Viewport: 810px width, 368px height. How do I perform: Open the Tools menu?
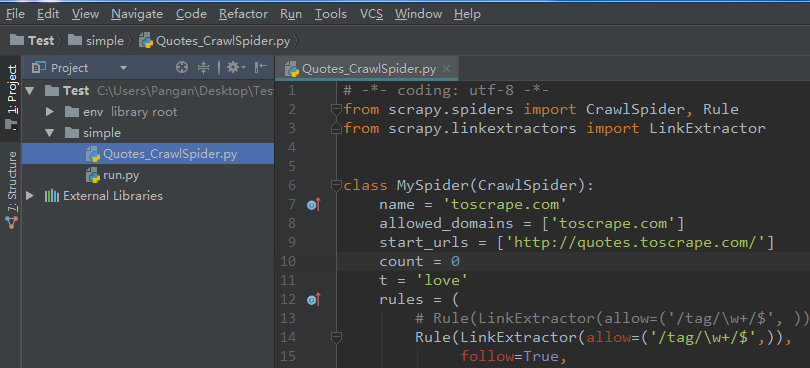(331, 14)
